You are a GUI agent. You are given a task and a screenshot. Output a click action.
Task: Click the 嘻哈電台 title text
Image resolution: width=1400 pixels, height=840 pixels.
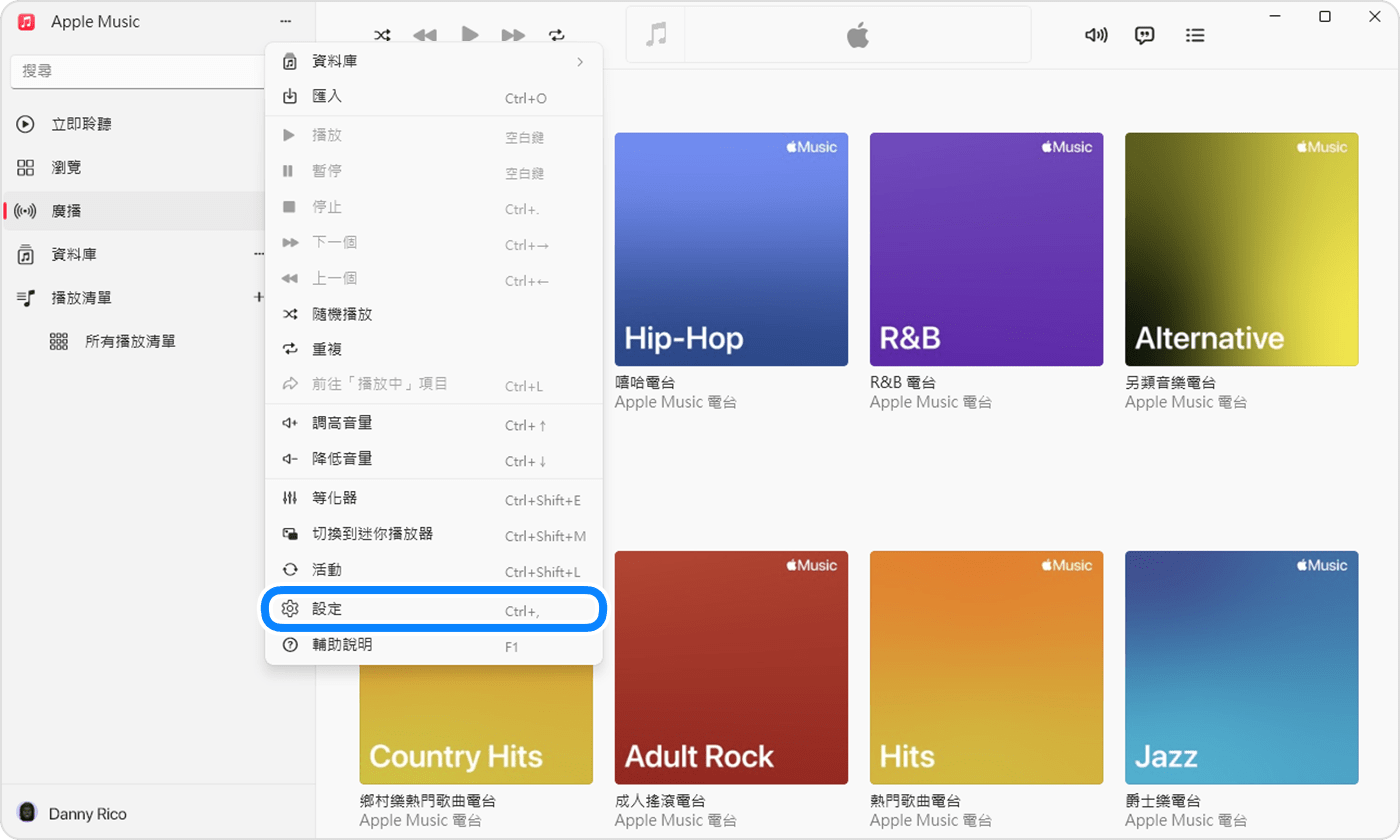click(x=645, y=383)
